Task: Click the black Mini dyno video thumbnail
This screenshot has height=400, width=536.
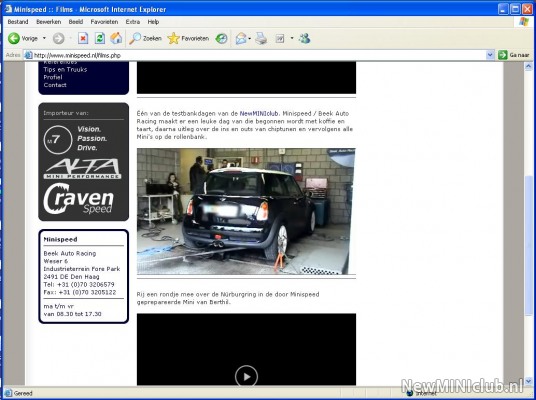Action: (x=246, y=211)
